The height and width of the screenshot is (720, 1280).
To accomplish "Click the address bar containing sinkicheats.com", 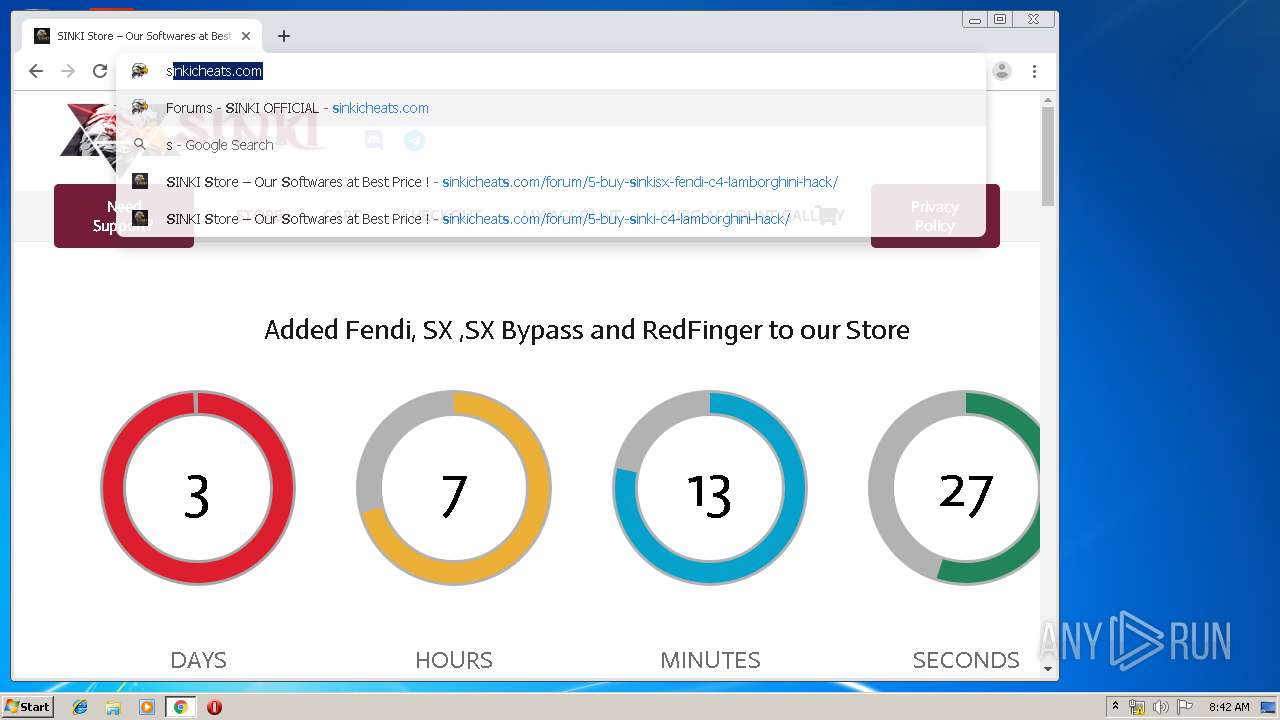I will point(551,71).
